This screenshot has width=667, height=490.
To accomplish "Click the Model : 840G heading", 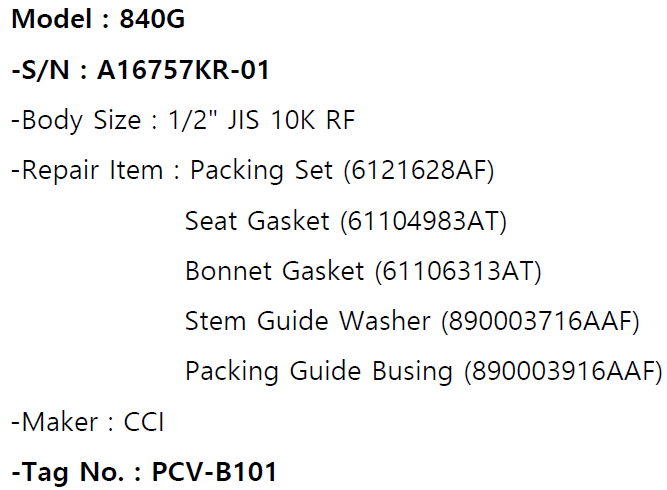I will click(x=98, y=19).
